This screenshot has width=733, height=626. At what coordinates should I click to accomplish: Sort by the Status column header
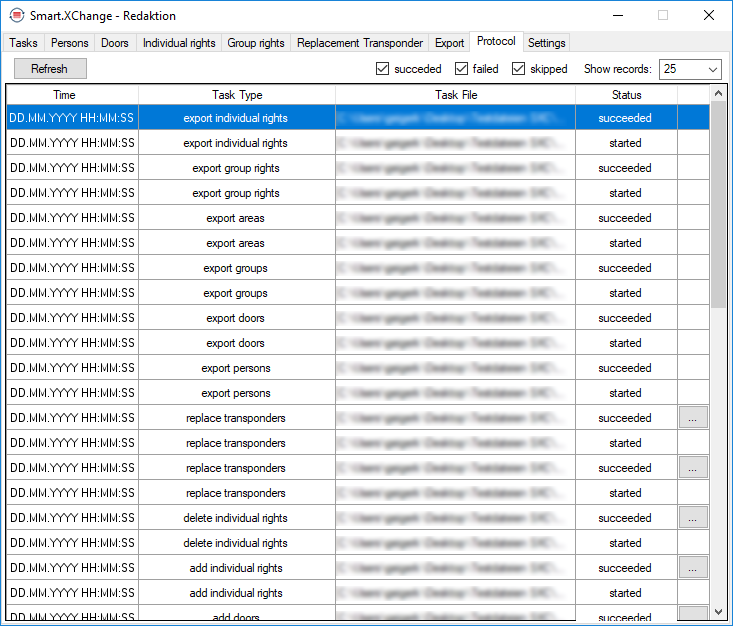[626, 95]
